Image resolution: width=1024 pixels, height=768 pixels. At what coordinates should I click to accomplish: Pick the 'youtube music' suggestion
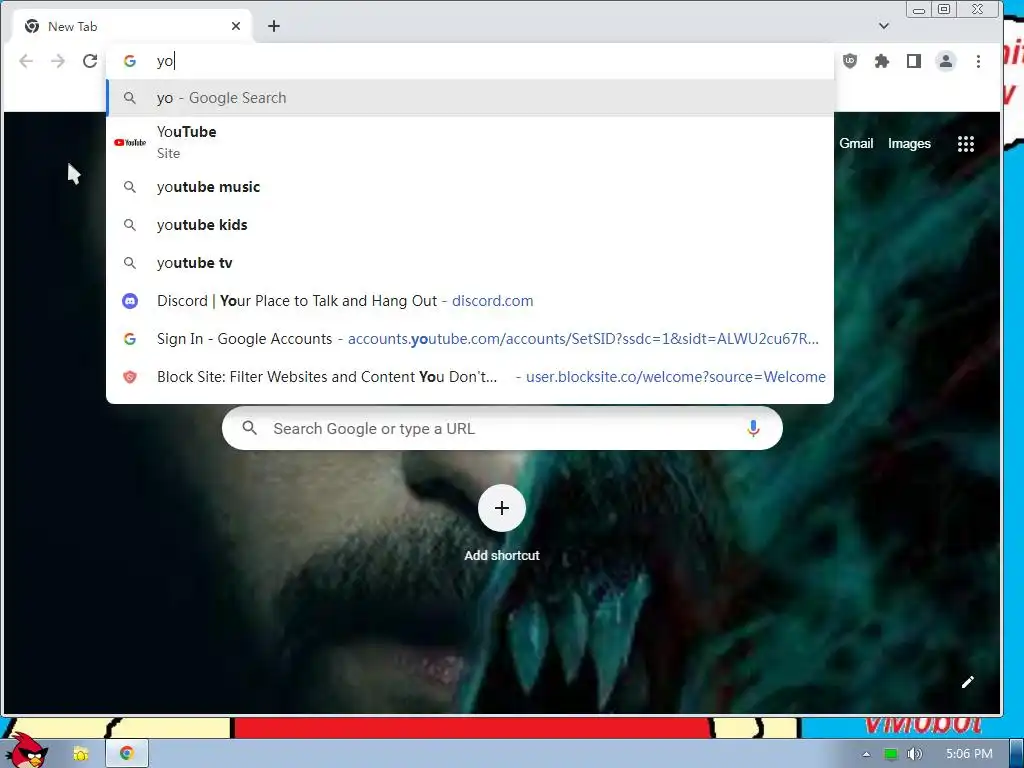pyautogui.click(x=470, y=187)
